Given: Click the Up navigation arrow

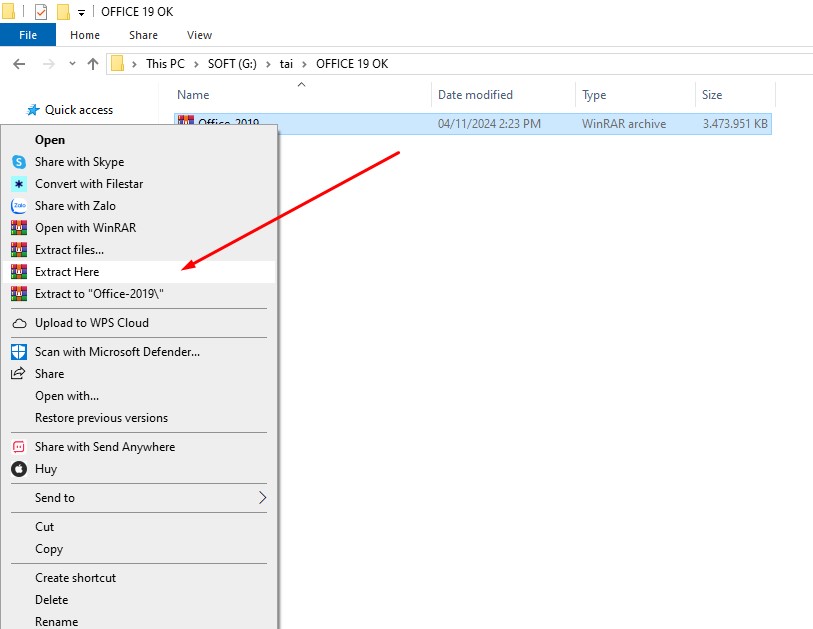Looking at the screenshot, I should tap(91, 63).
